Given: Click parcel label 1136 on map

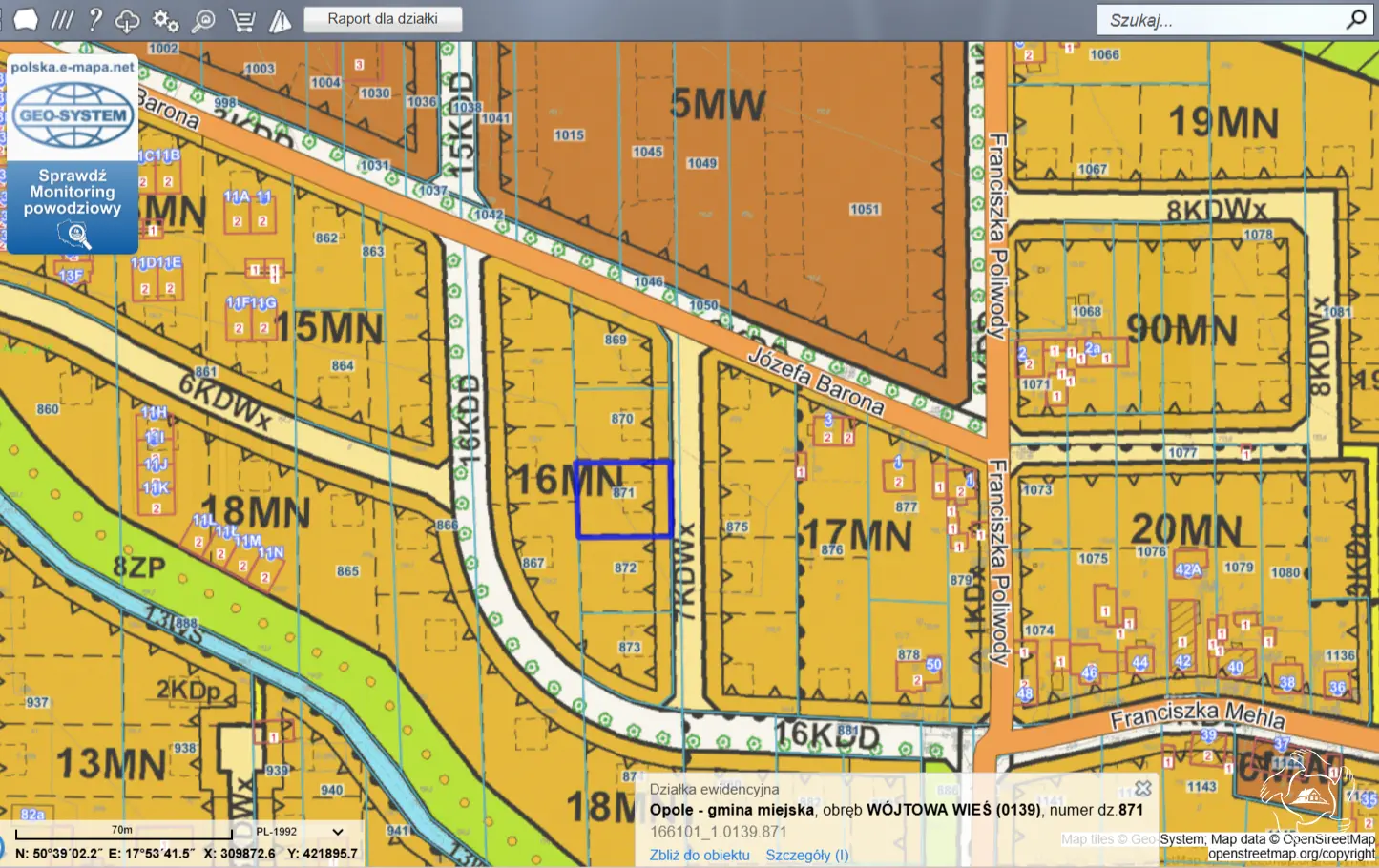Looking at the screenshot, I should 1340,655.
